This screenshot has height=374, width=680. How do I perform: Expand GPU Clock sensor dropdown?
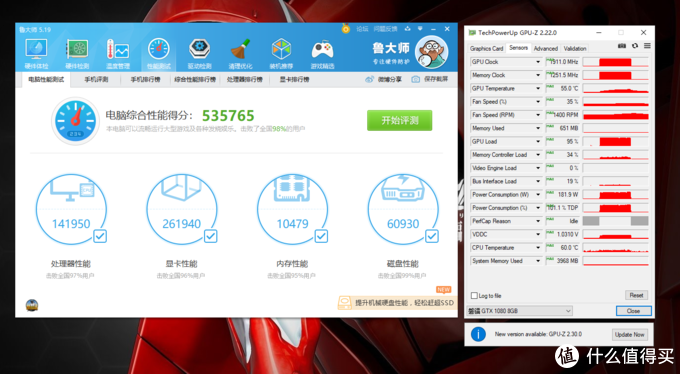[x=538, y=62]
